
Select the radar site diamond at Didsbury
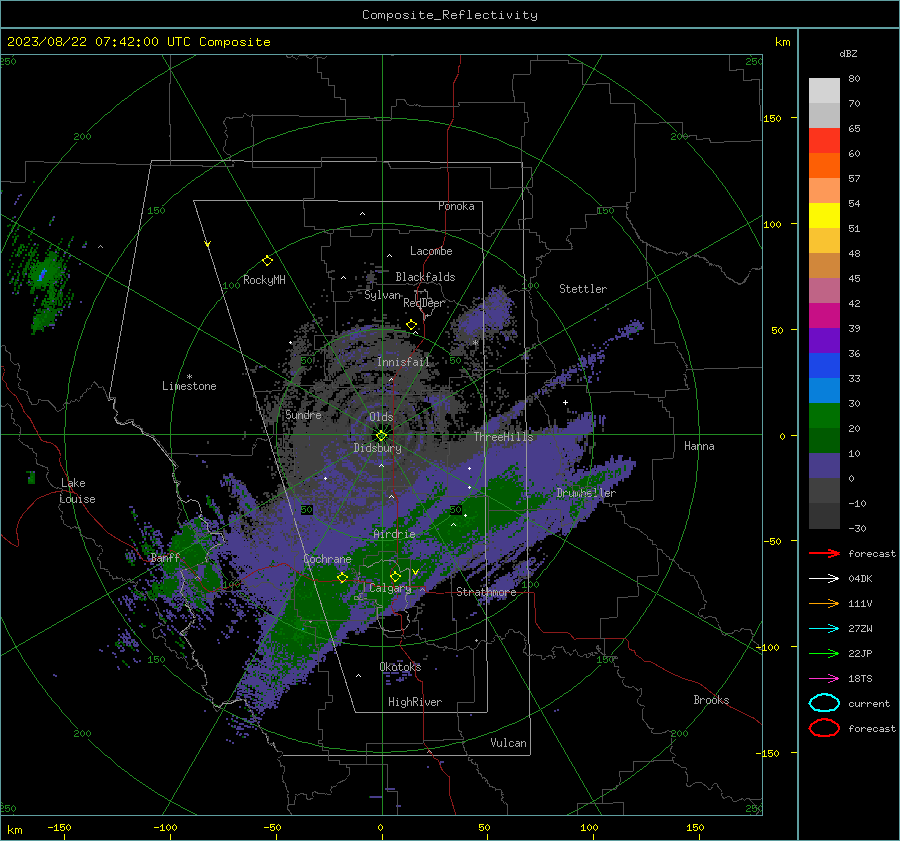pyautogui.click(x=382, y=436)
